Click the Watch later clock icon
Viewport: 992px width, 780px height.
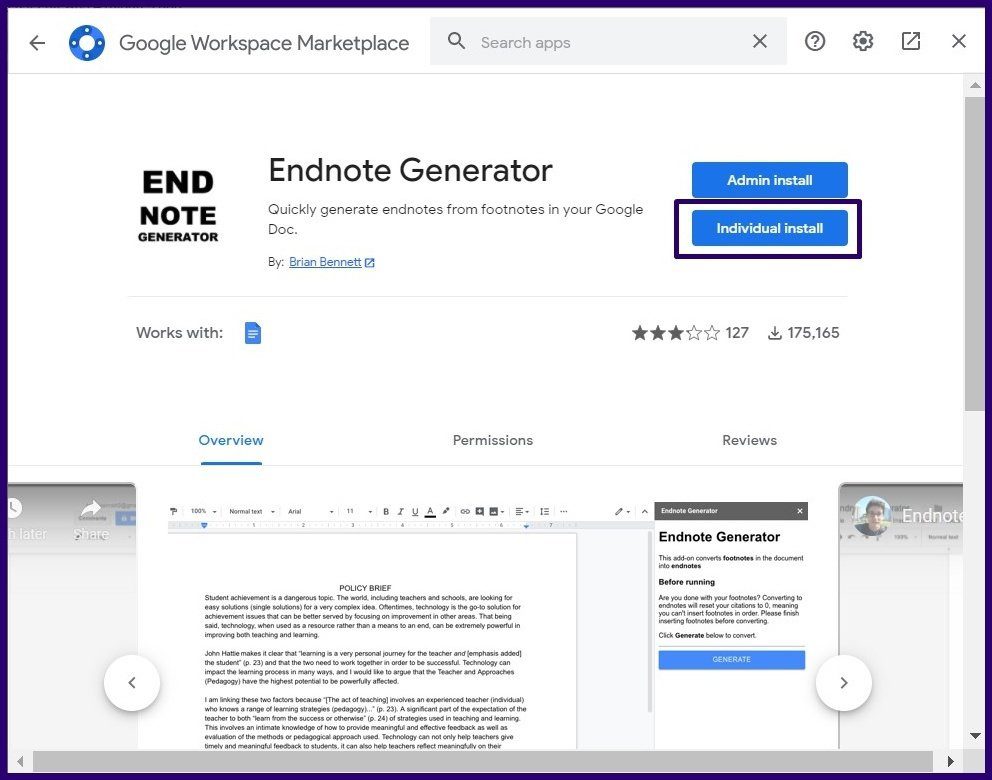[x=14, y=508]
